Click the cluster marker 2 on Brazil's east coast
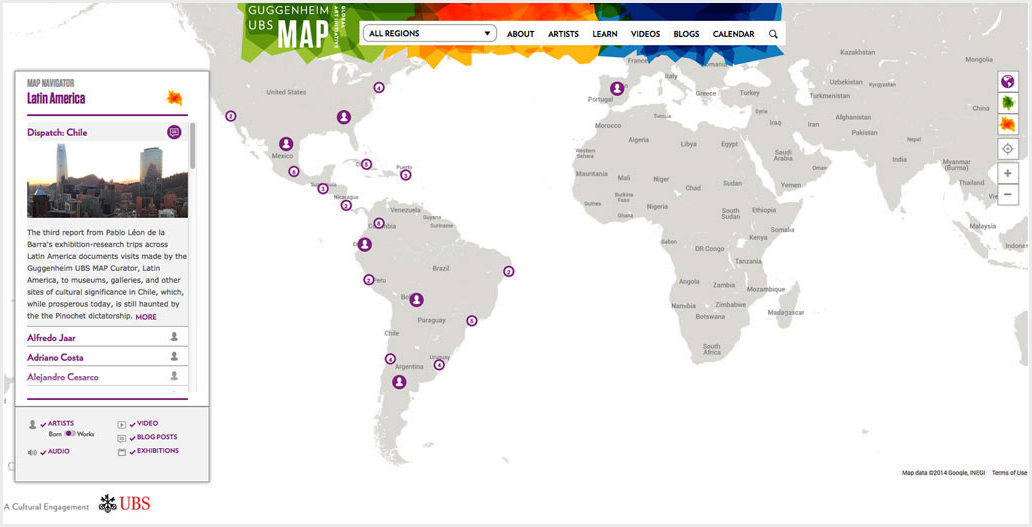 (x=508, y=271)
